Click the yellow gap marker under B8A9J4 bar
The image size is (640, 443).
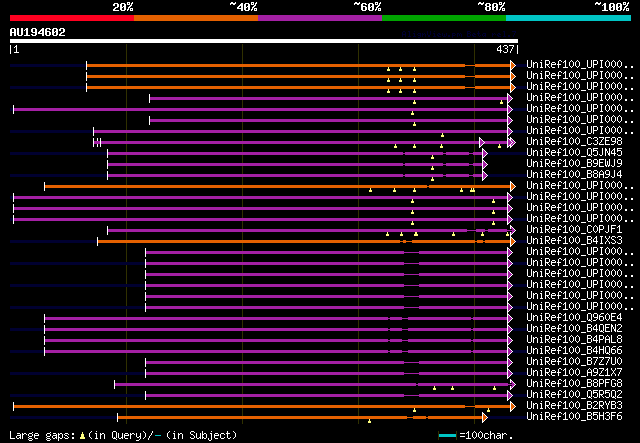click(432, 179)
